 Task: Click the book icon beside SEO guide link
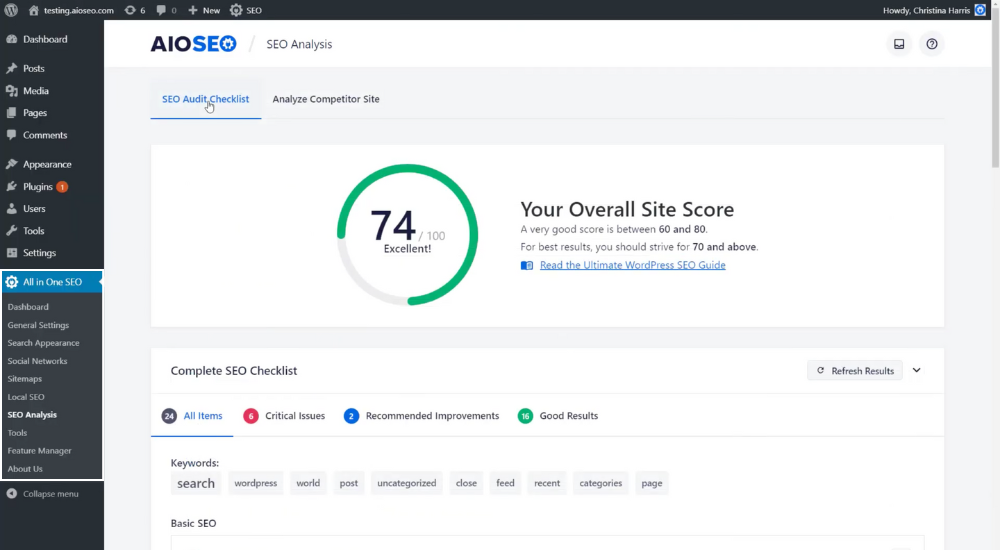point(527,265)
